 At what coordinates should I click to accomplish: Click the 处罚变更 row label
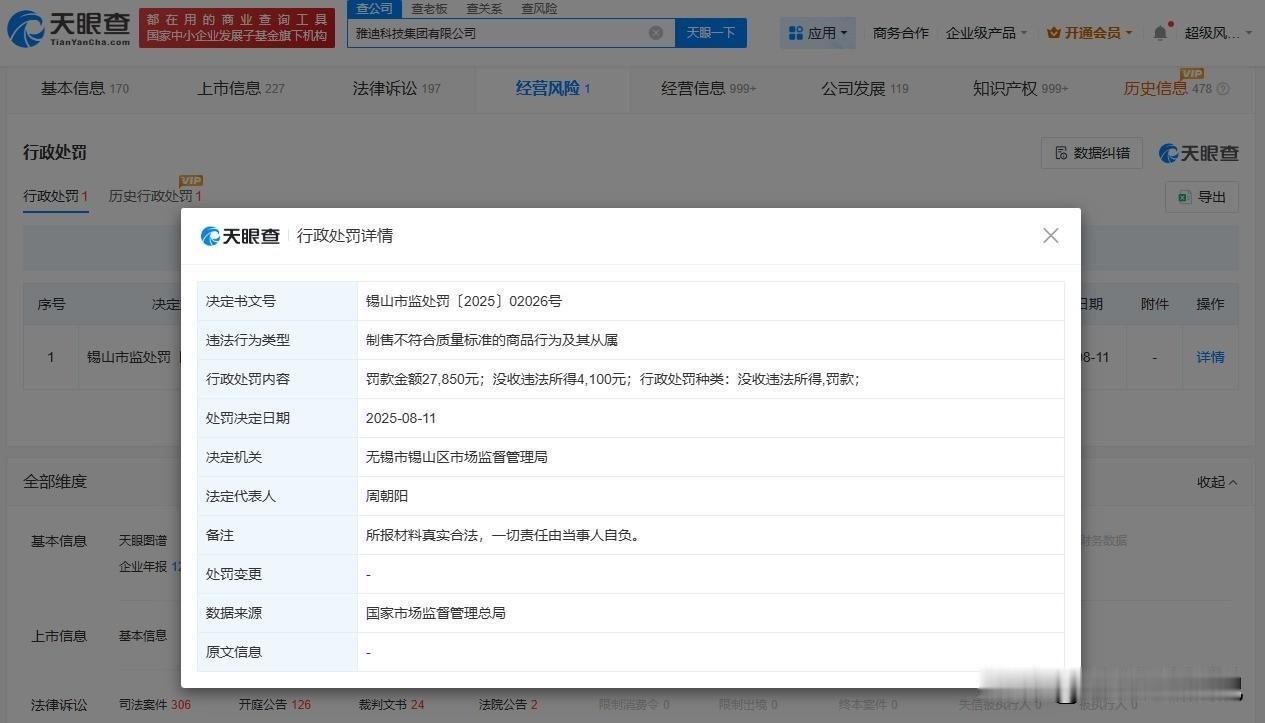[x=234, y=574]
